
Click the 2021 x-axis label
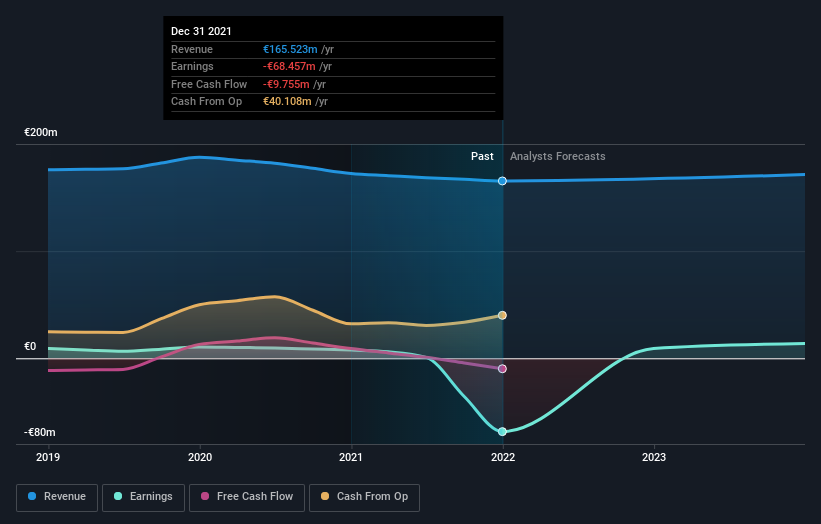point(351,458)
